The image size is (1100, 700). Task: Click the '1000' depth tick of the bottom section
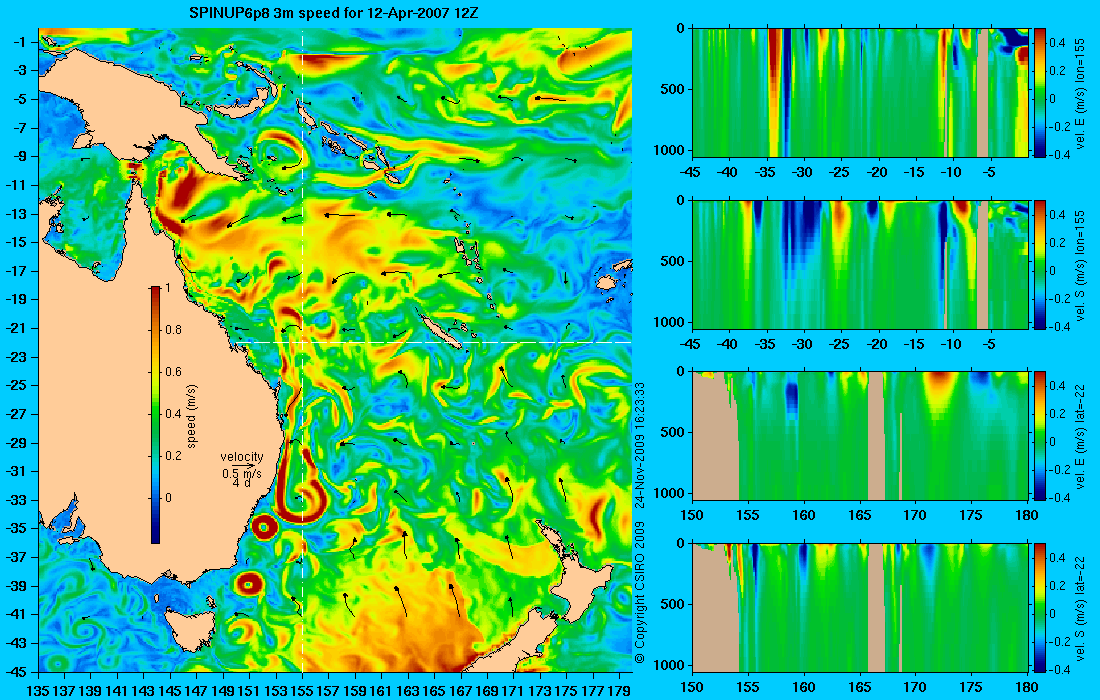click(670, 665)
